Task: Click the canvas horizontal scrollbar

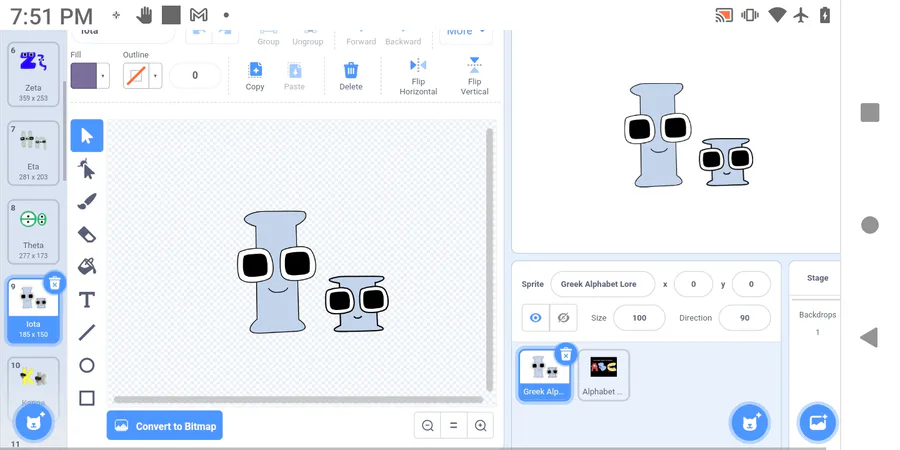Action: click(298, 399)
